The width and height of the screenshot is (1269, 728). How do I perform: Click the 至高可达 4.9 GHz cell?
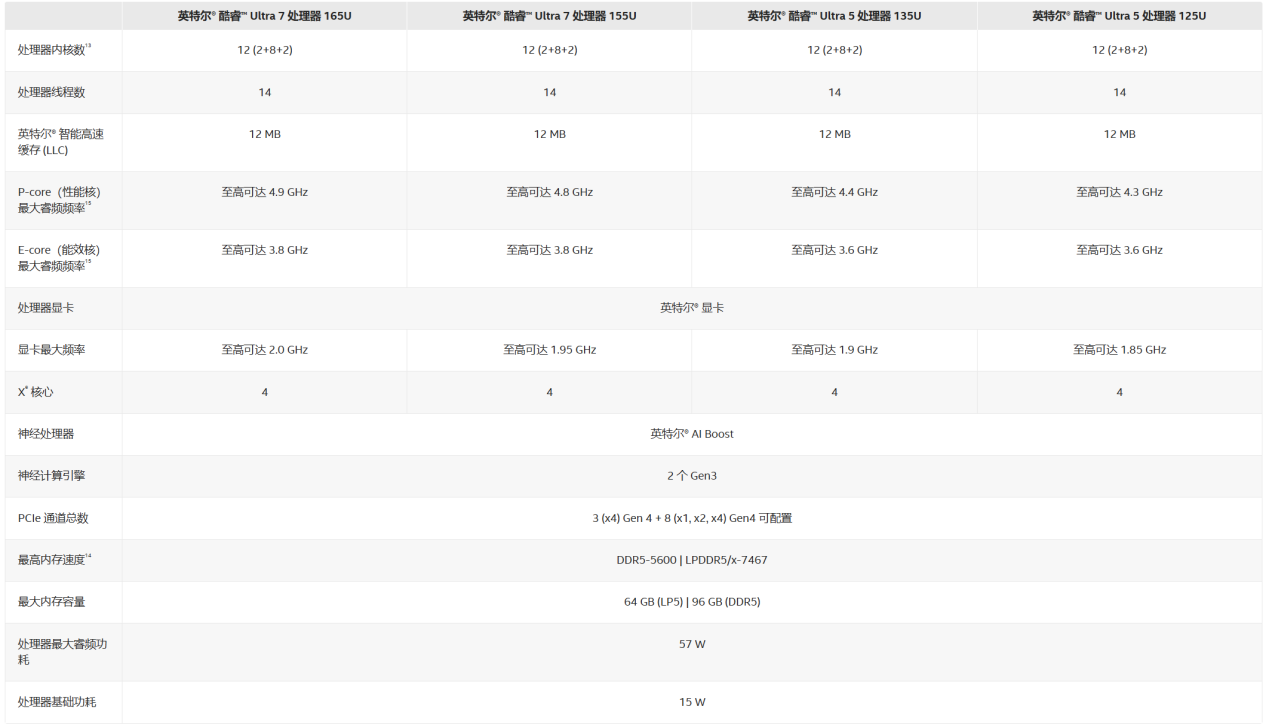[x=264, y=192]
